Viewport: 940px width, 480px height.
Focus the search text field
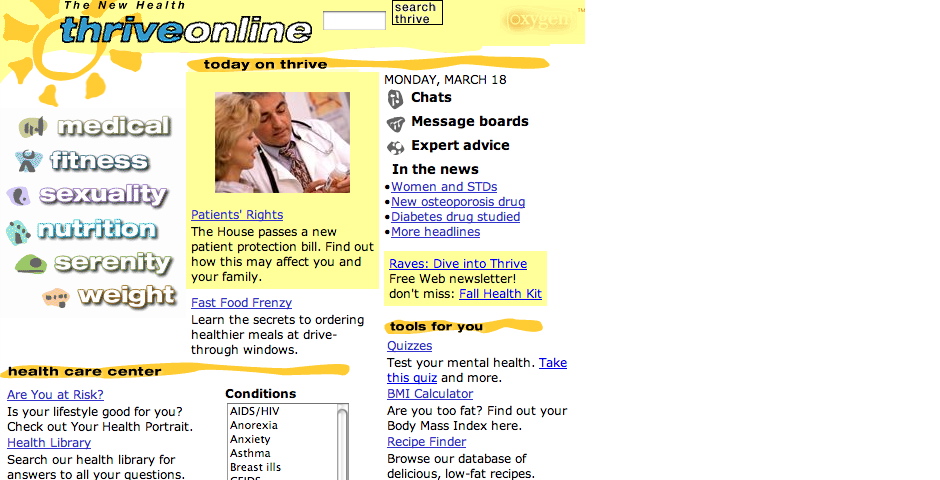tap(354, 20)
